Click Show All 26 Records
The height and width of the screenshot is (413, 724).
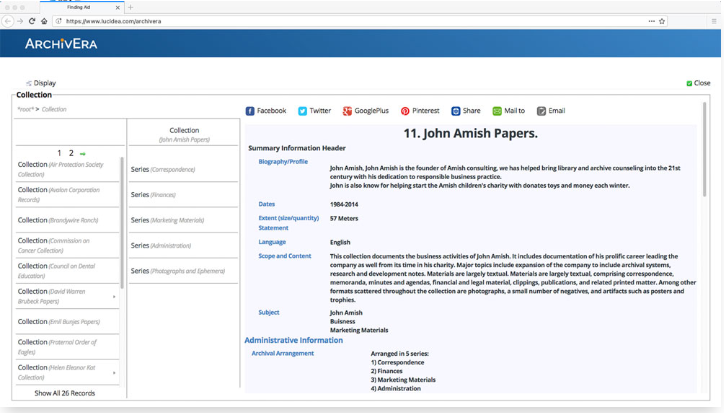click(x=65, y=393)
